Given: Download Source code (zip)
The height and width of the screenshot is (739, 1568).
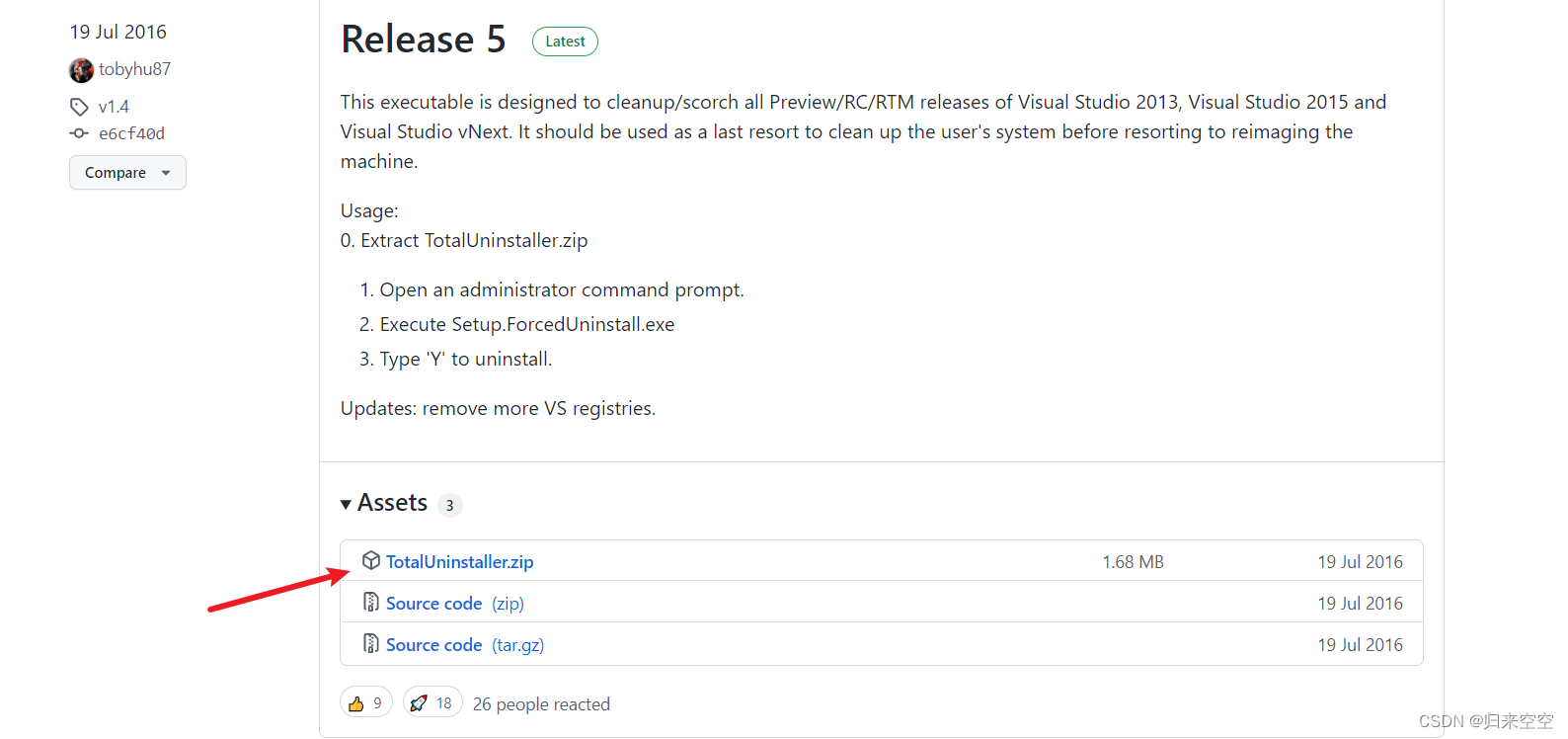Looking at the screenshot, I should [454, 603].
